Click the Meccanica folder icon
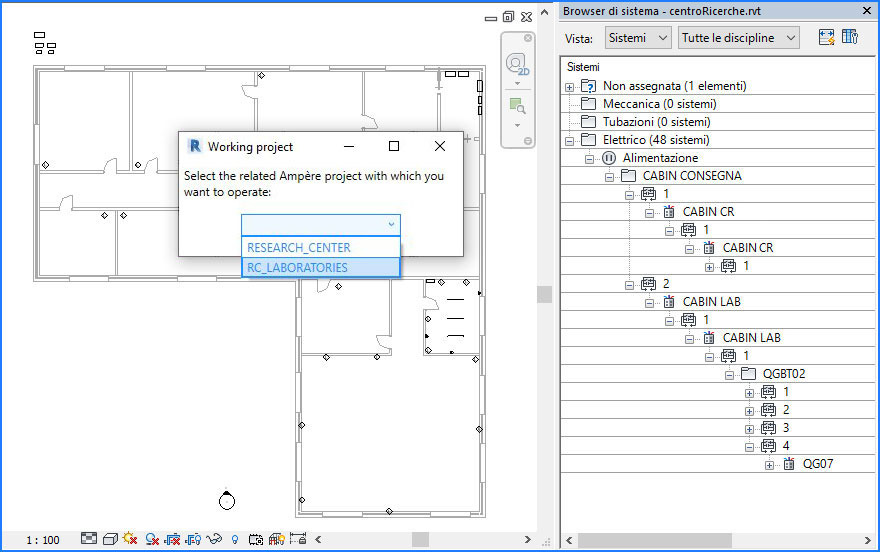This screenshot has height=552, width=880. coord(588,104)
